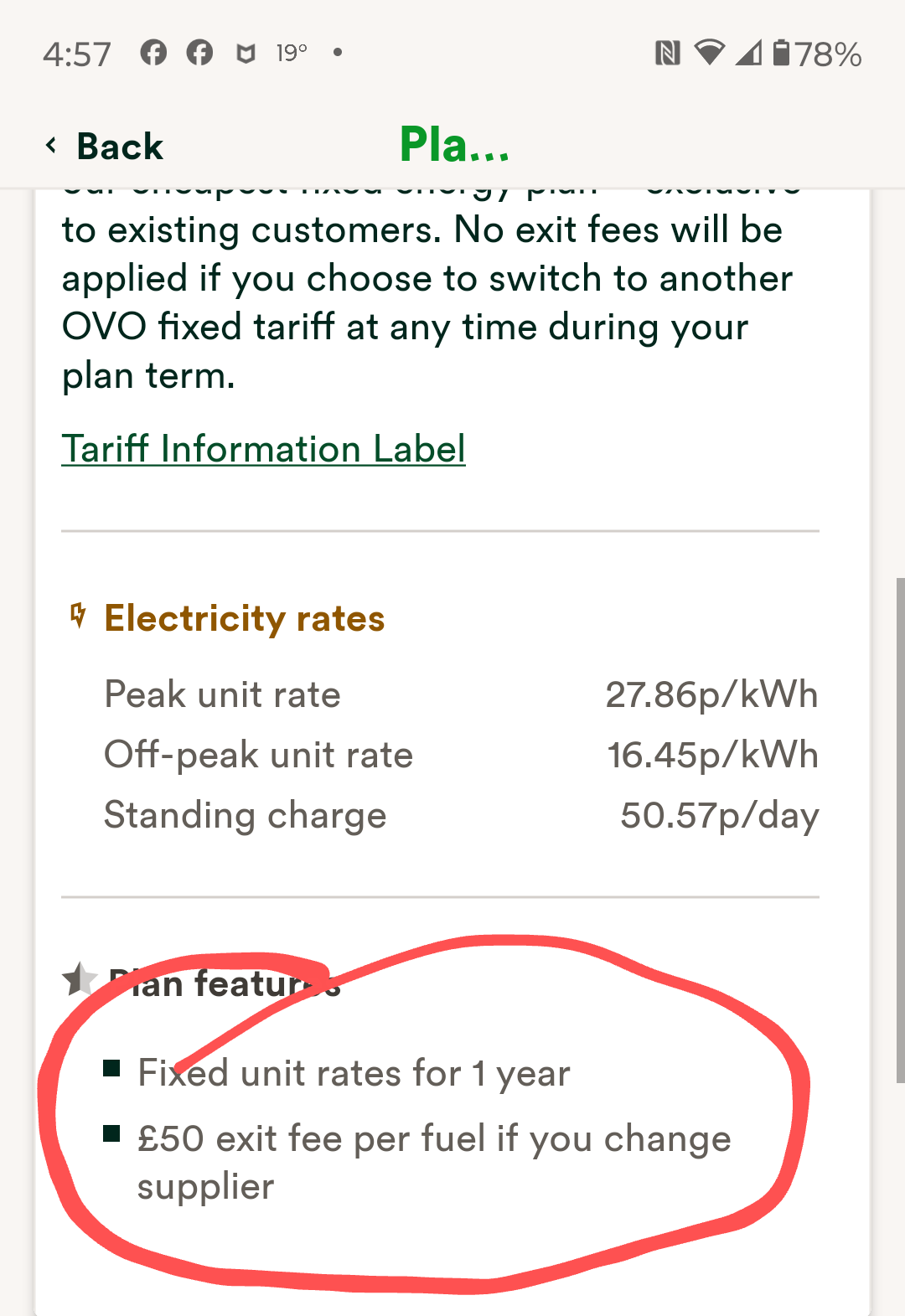This screenshot has width=905, height=1316.
Task: Tap the first Facebook notification icon
Action: [153, 53]
